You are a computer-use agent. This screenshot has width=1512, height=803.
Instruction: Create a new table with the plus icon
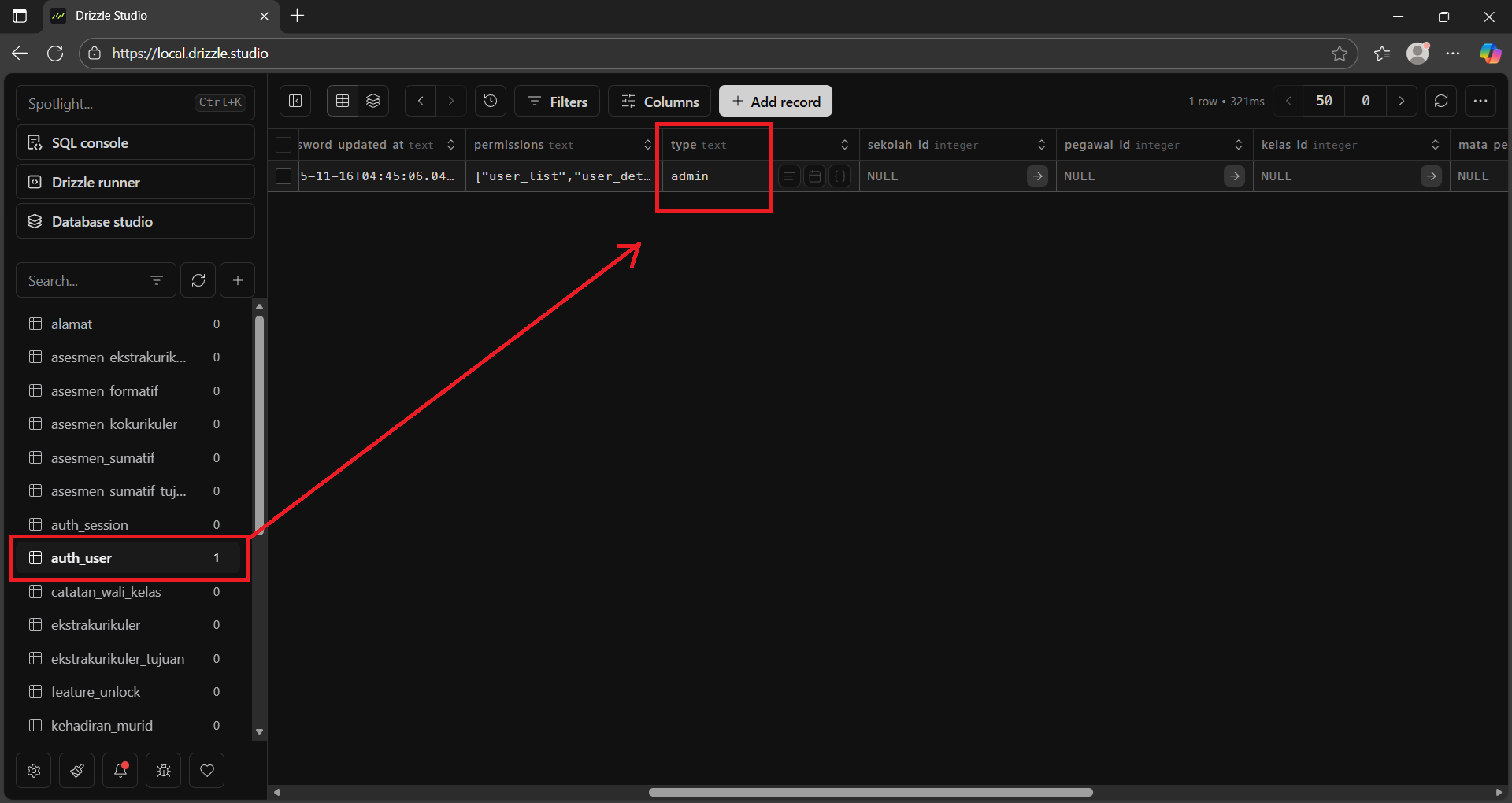237,279
